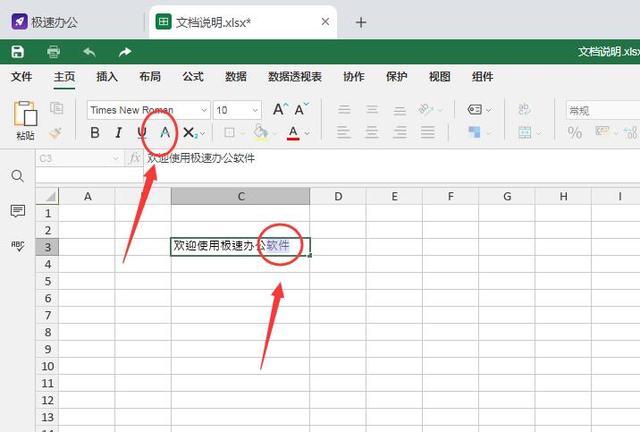The image size is (640, 432).
Task: Save the document with the floppy icon
Action: 17,52
